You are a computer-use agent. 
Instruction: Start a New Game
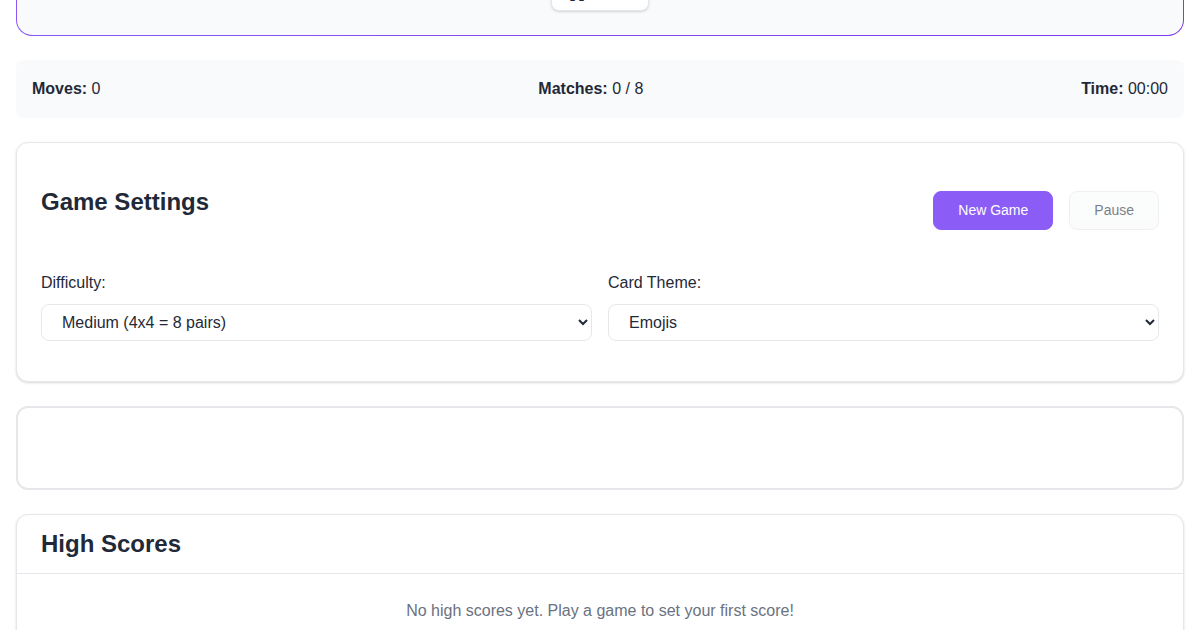[x=992, y=210]
